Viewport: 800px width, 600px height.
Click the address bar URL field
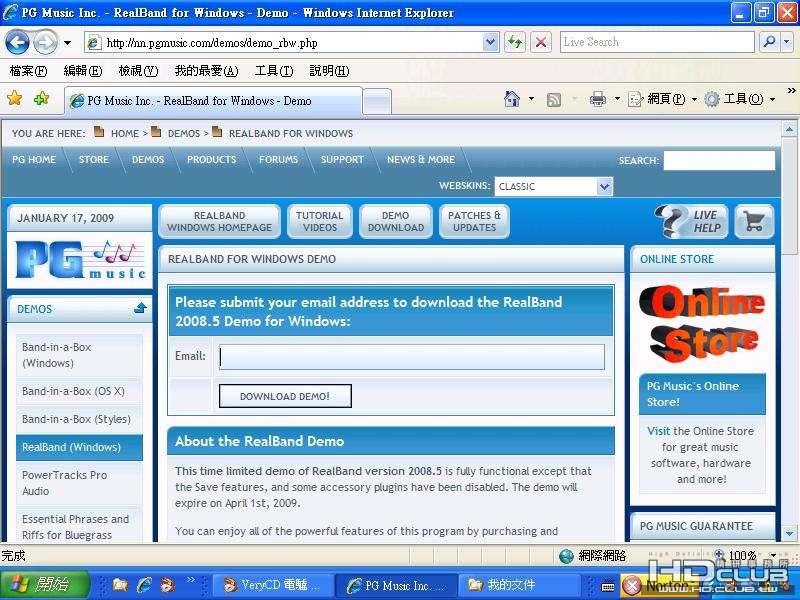(x=284, y=43)
